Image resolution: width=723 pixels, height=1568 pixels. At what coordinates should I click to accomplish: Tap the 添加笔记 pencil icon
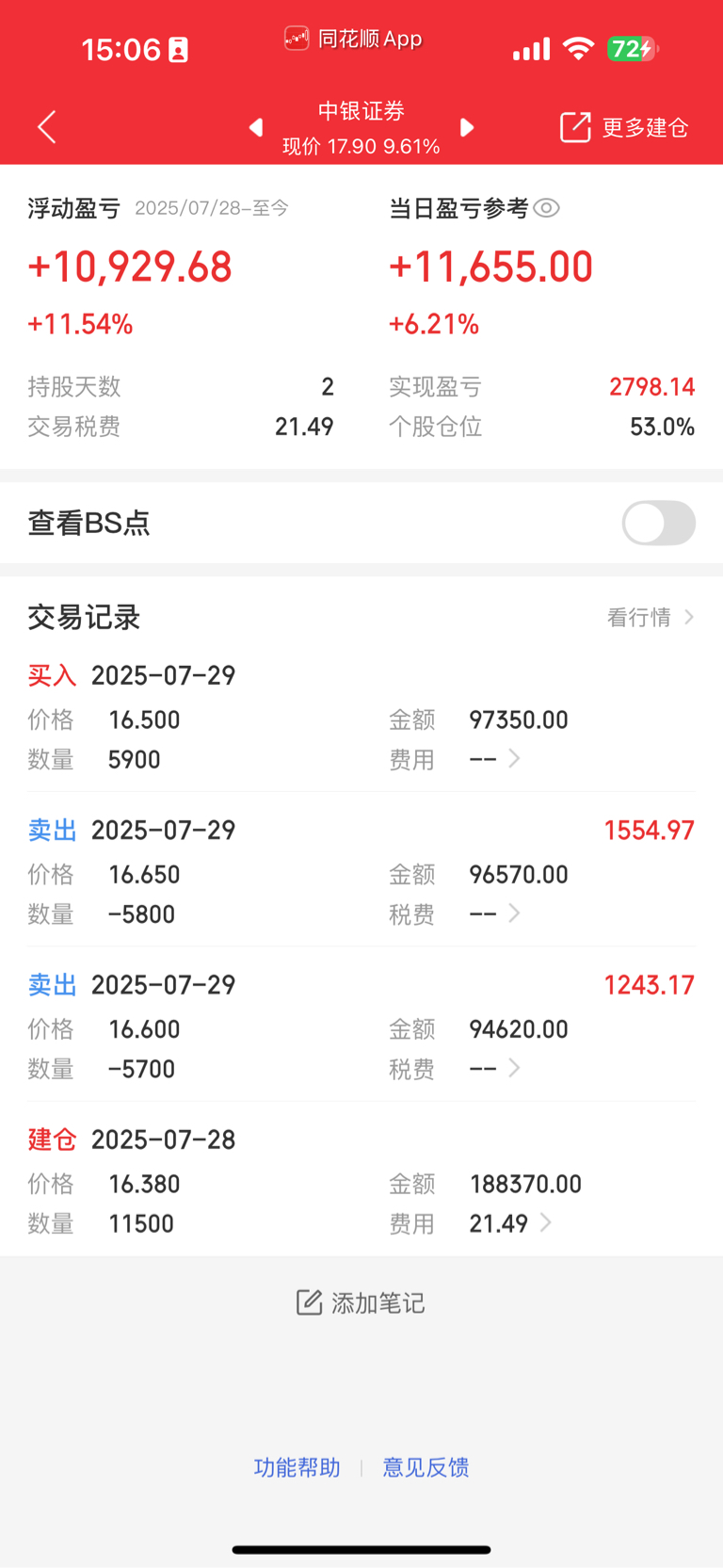(310, 1302)
